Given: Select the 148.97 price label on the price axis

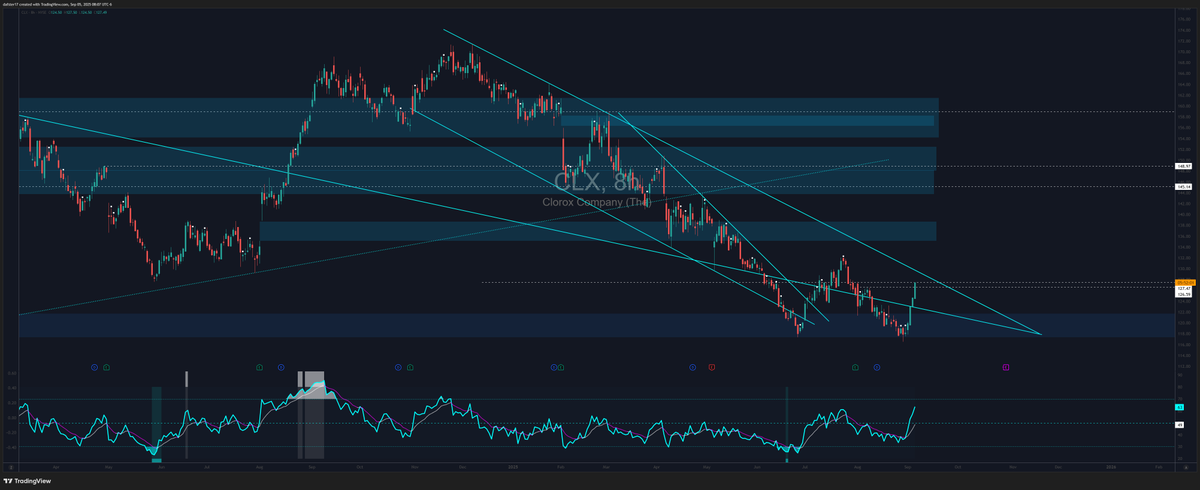Looking at the screenshot, I should tap(1181, 166).
